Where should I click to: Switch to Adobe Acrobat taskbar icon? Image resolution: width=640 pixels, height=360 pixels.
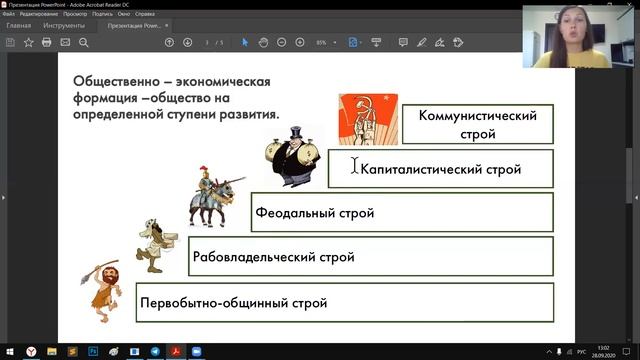[x=176, y=351]
